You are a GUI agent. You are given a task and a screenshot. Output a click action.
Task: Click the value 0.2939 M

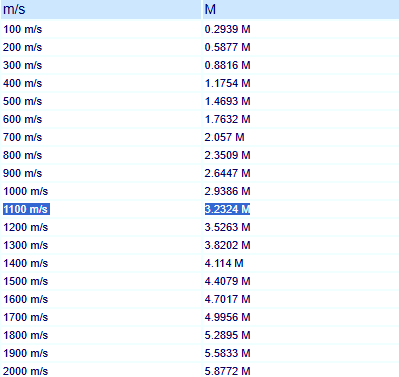(x=227, y=29)
